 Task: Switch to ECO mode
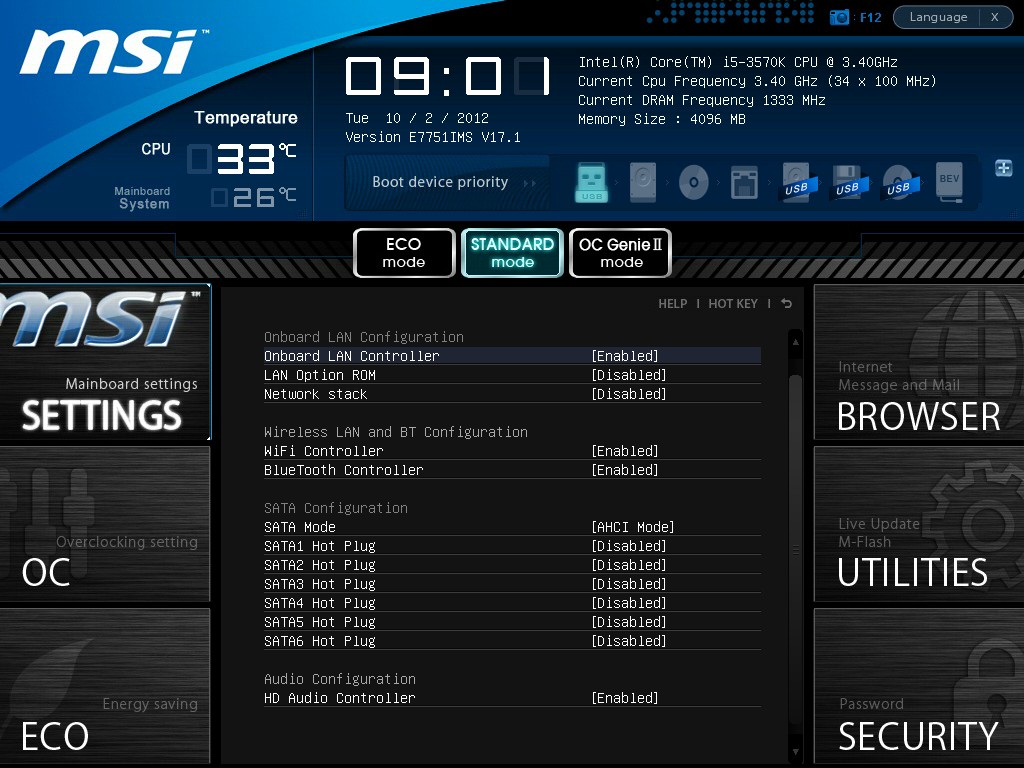click(404, 253)
